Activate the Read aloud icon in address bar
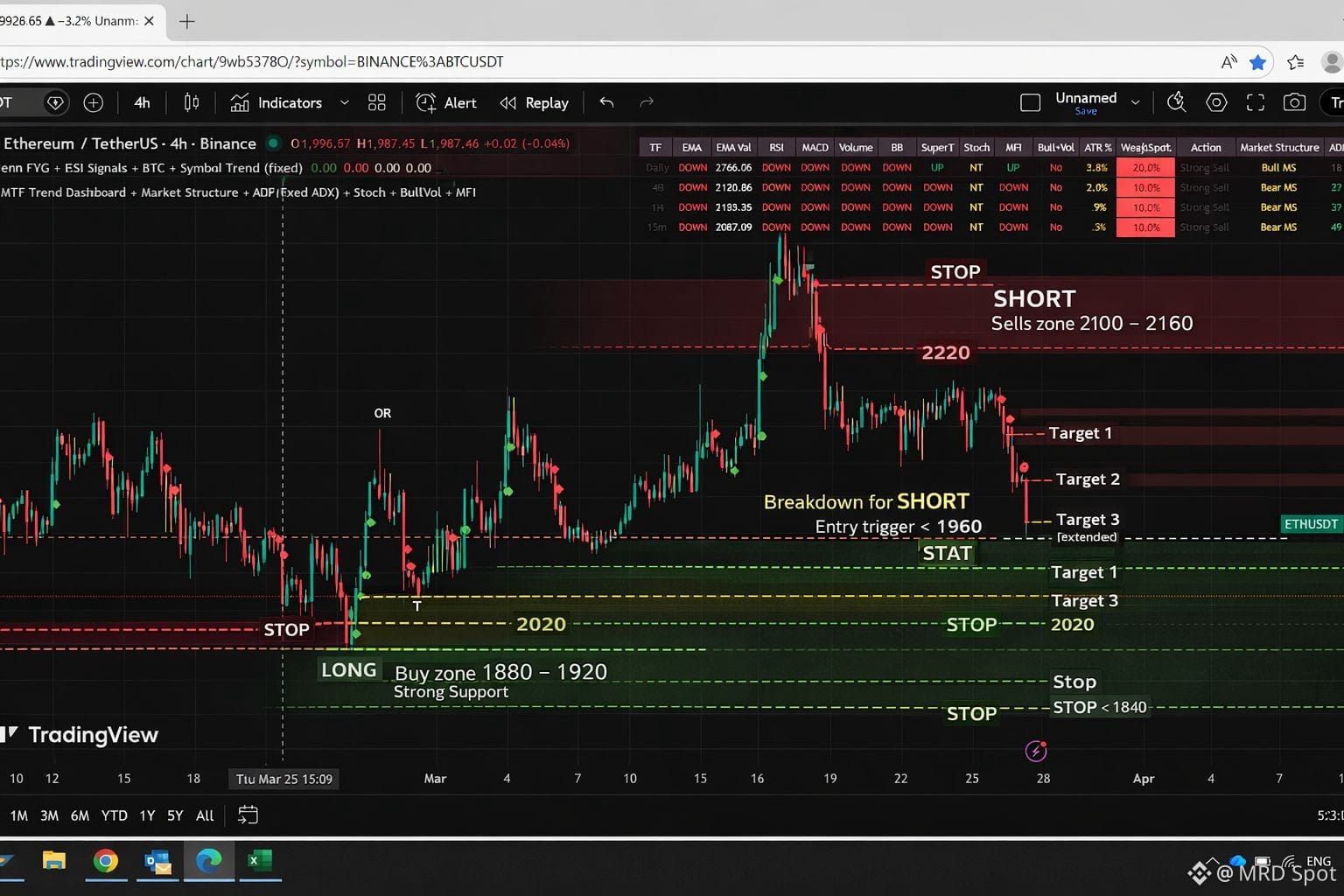This screenshot has width=1344, height=896. [1228, 62]
